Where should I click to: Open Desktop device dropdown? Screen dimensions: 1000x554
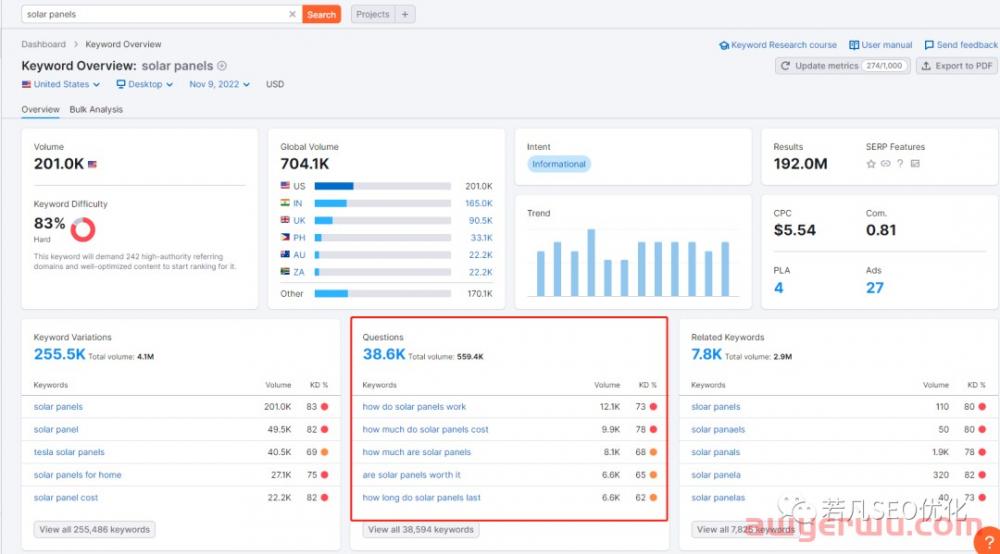pos(145,84)
